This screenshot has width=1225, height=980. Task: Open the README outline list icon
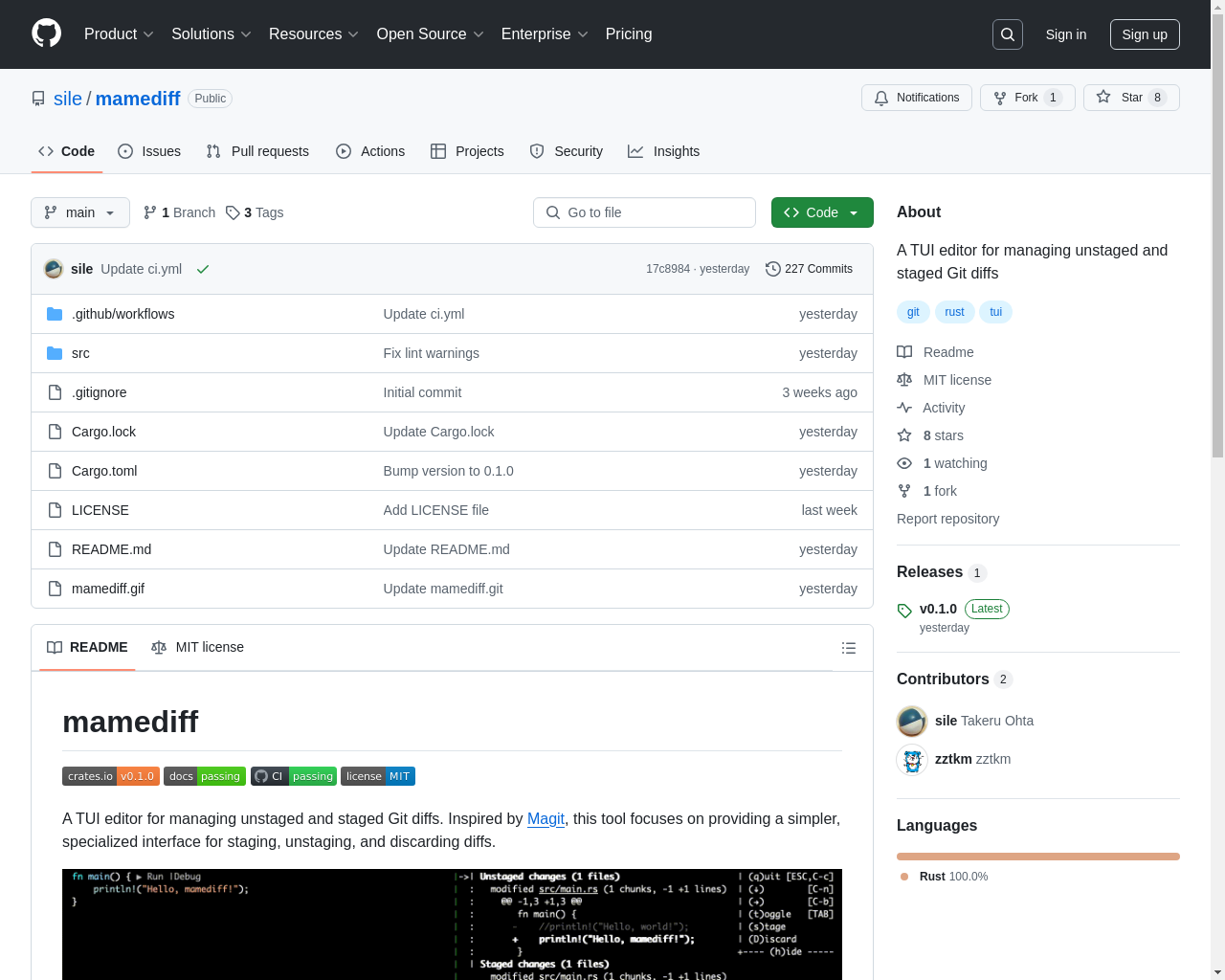click(x=848, y=648)
